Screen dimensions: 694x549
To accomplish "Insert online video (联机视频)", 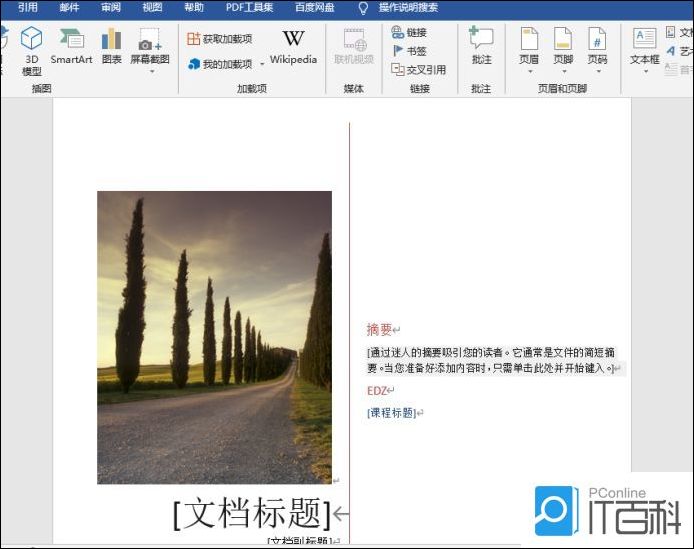I will 354,46.
